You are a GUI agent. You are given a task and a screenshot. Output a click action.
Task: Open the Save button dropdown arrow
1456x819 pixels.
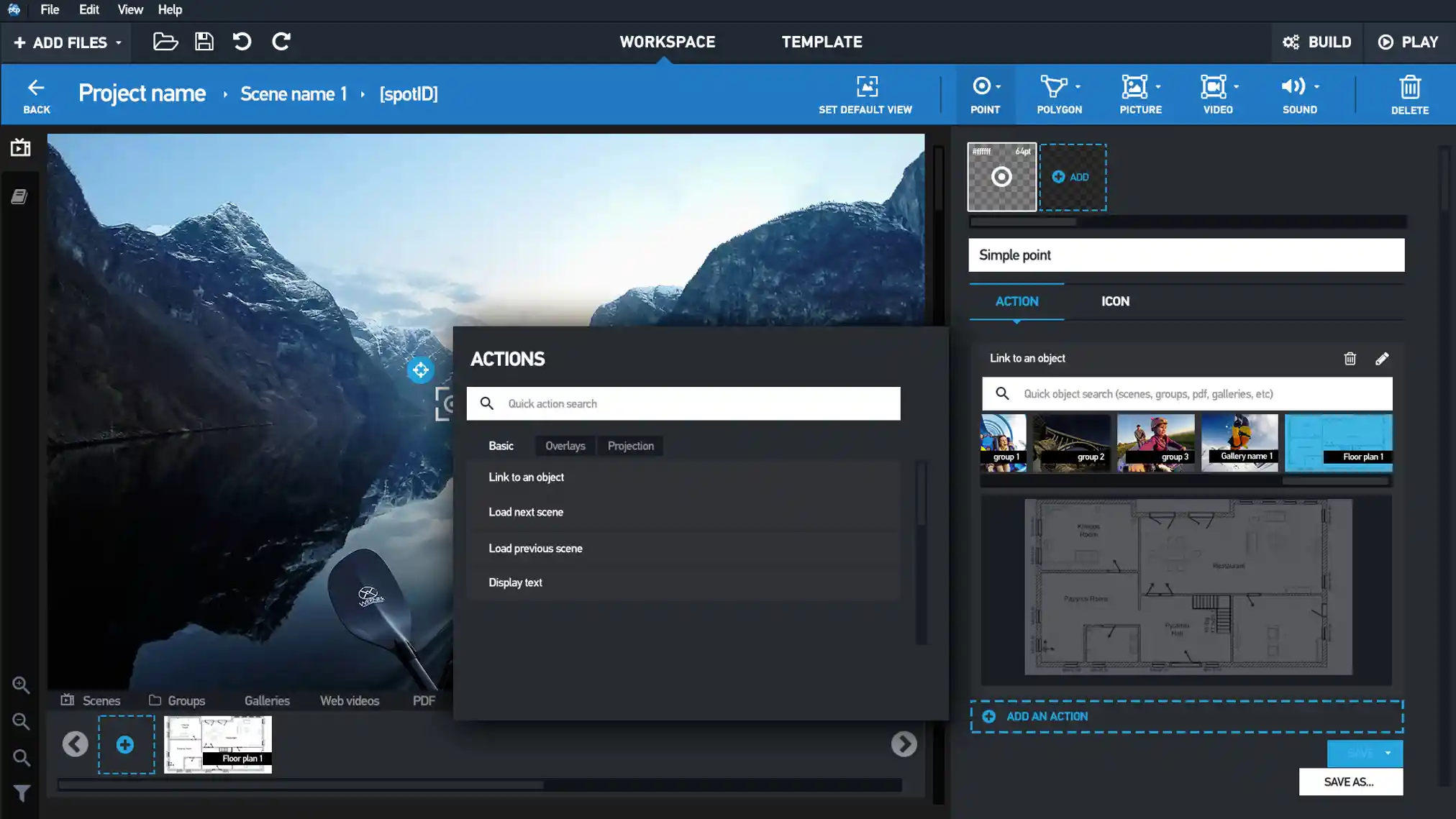pos(1388,753)
